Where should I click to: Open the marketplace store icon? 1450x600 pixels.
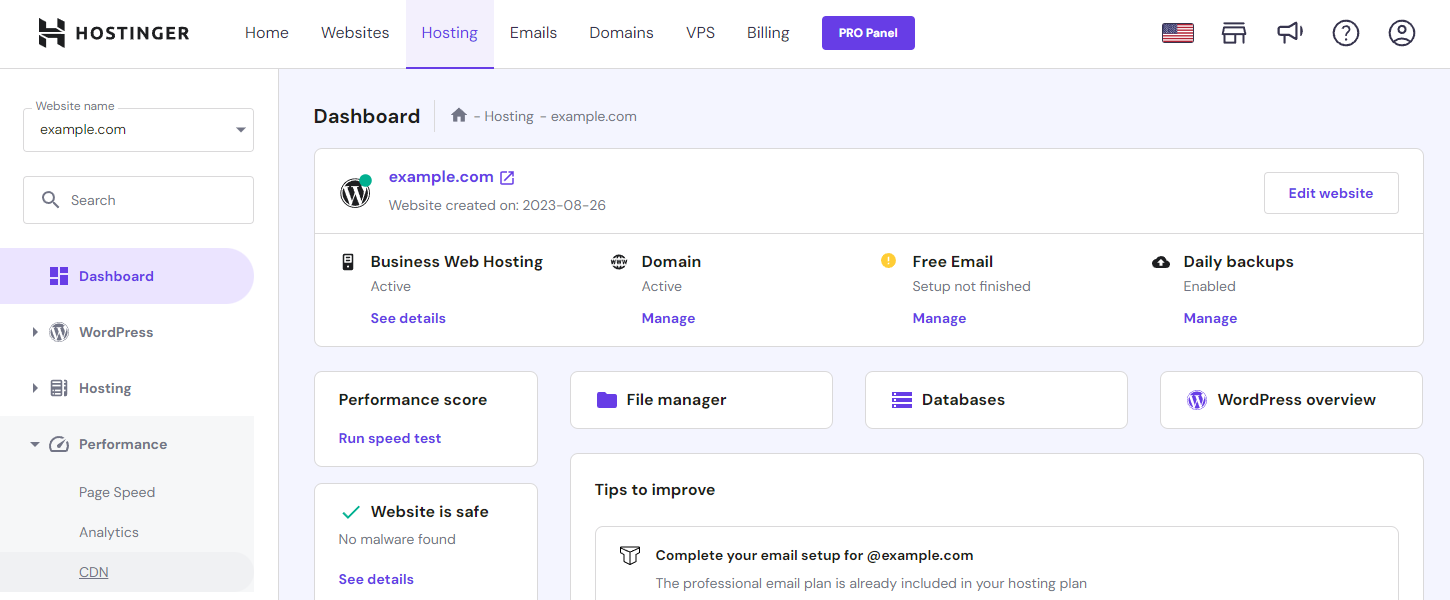pyautogui.click(x=1234, y=33)
